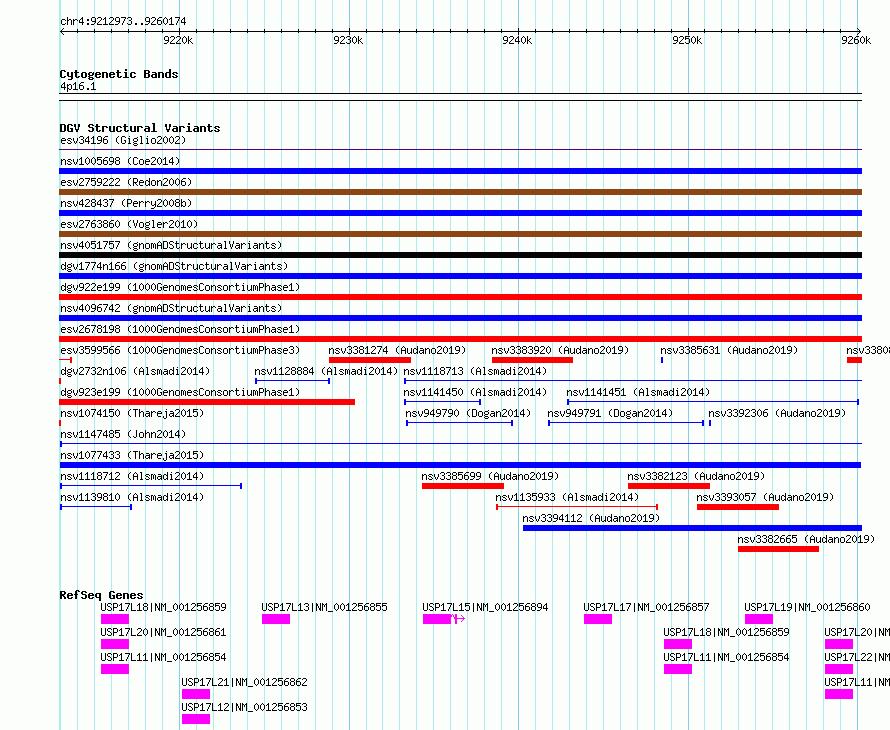The image size is (890, 730).
Task: Select red bar of nsv3381274 (Audano2019)
Action: point(370,360)
